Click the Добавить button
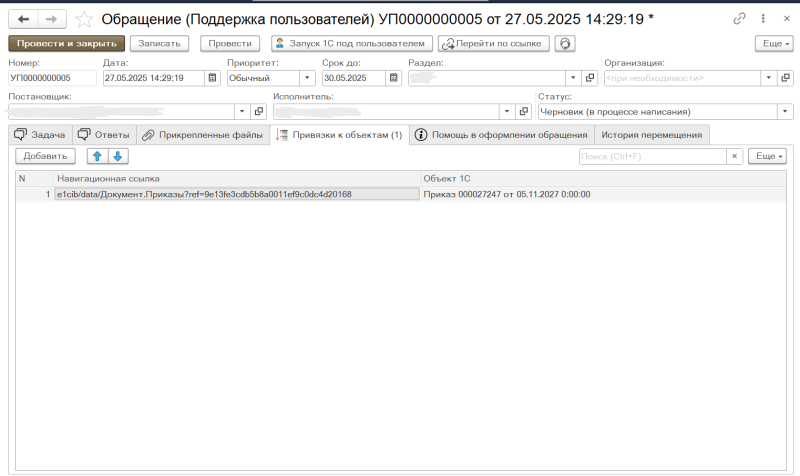800x476 pixels. tap(44, 156)
